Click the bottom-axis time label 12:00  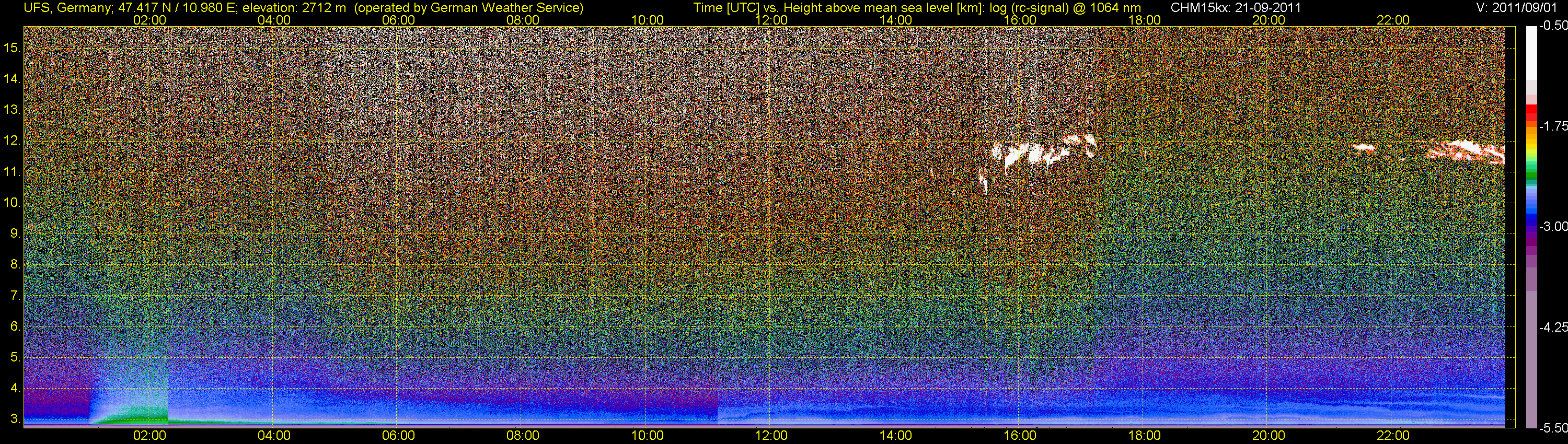pos(771,436)
